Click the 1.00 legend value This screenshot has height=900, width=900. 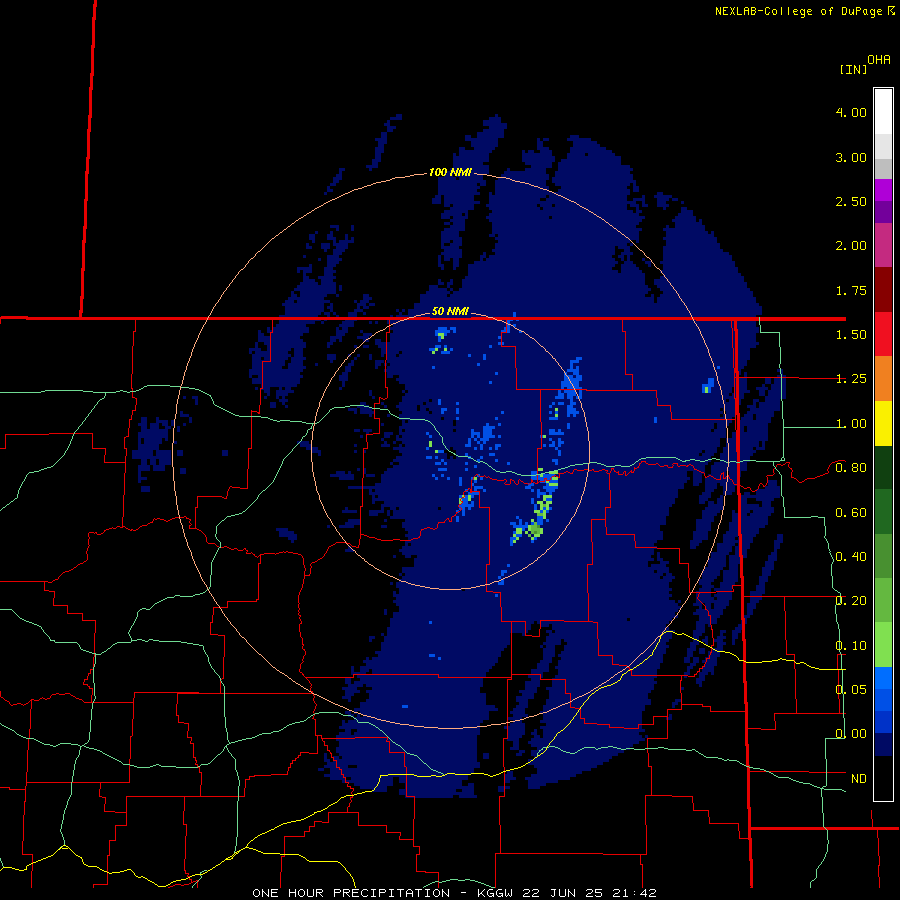pos(851,424)
